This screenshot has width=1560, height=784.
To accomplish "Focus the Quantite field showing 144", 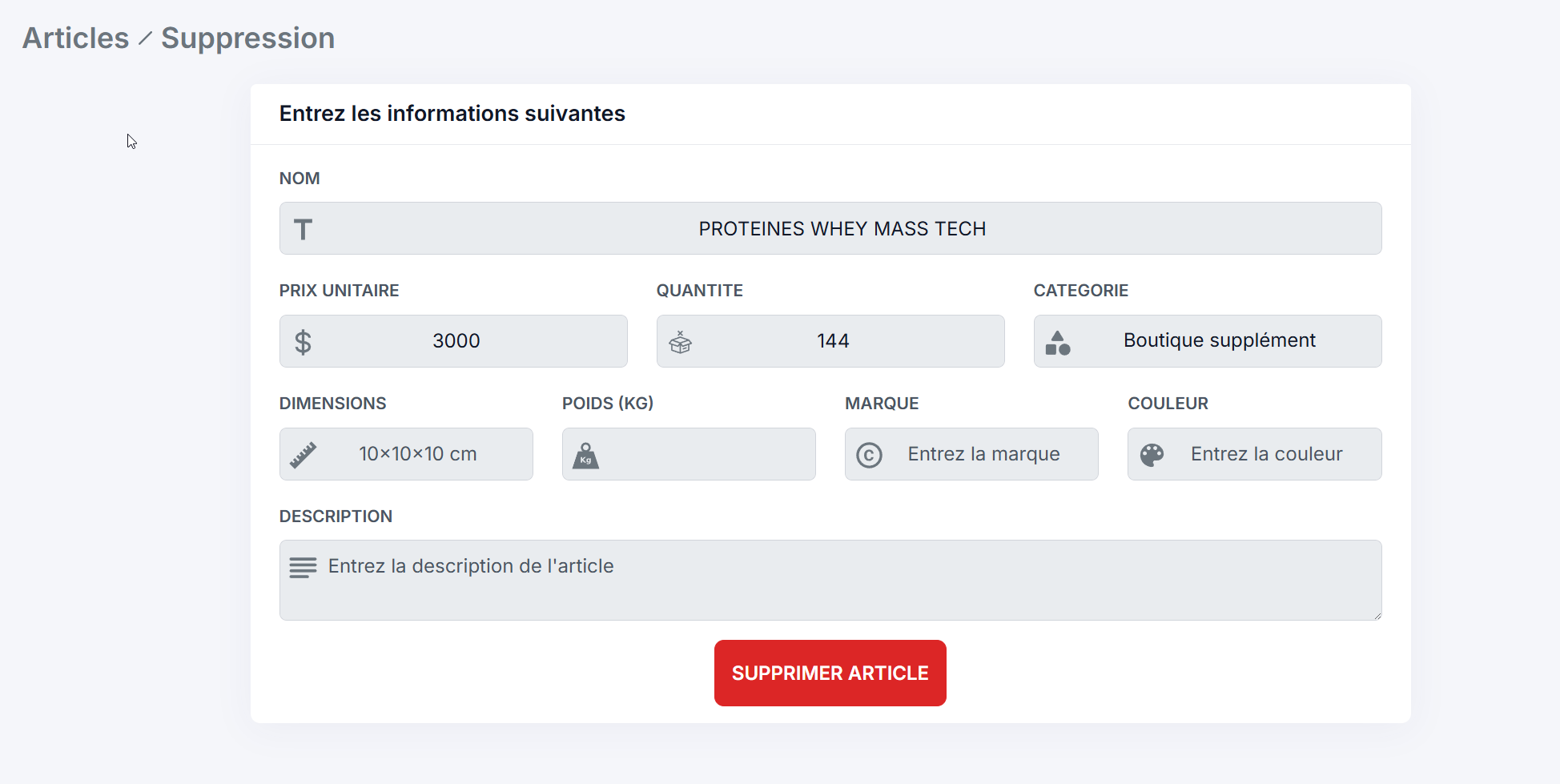I will pos(830,341).
